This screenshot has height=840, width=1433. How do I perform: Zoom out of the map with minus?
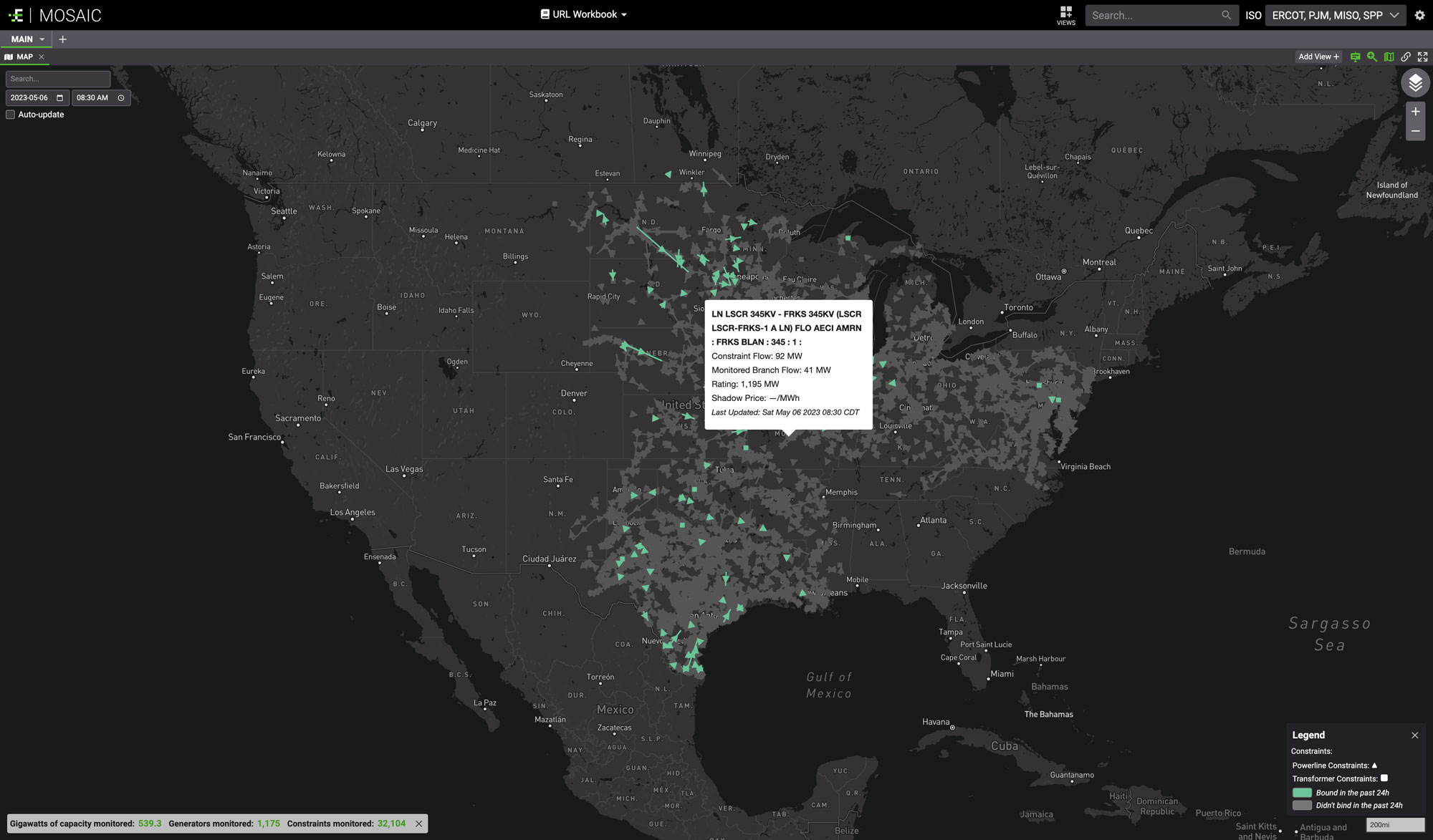1415,131
